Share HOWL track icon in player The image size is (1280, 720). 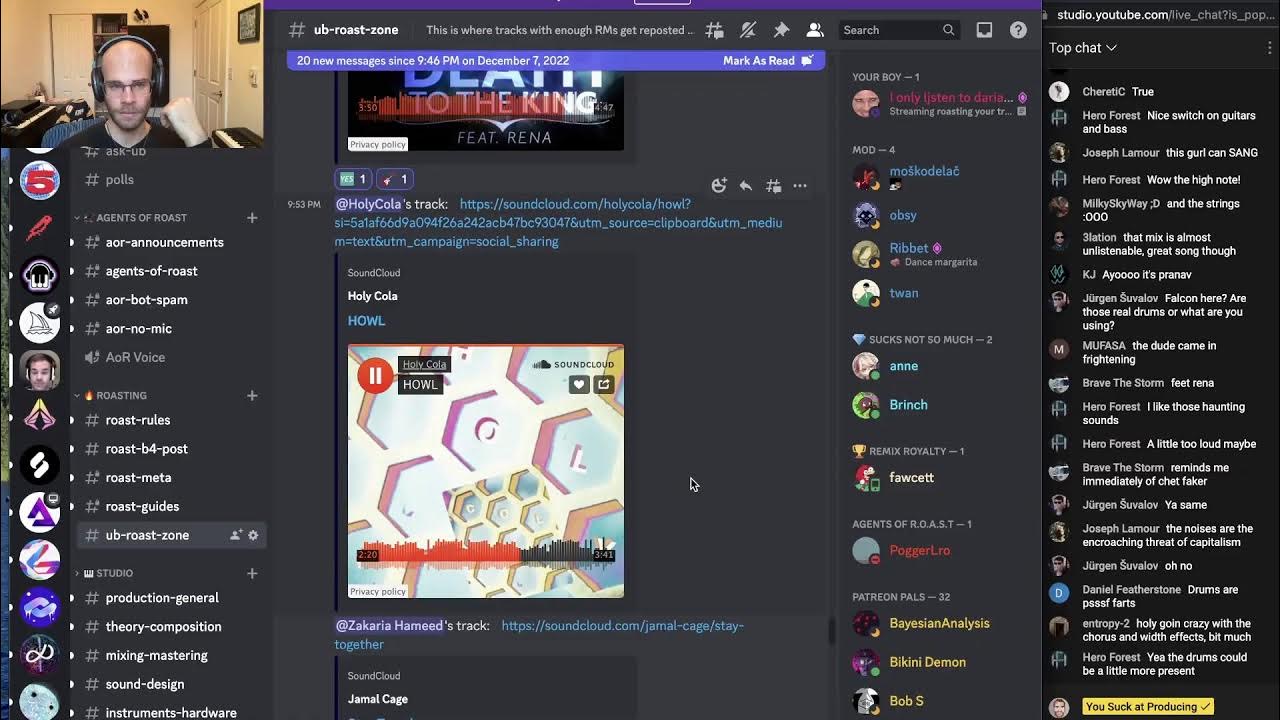pos(603,384)
